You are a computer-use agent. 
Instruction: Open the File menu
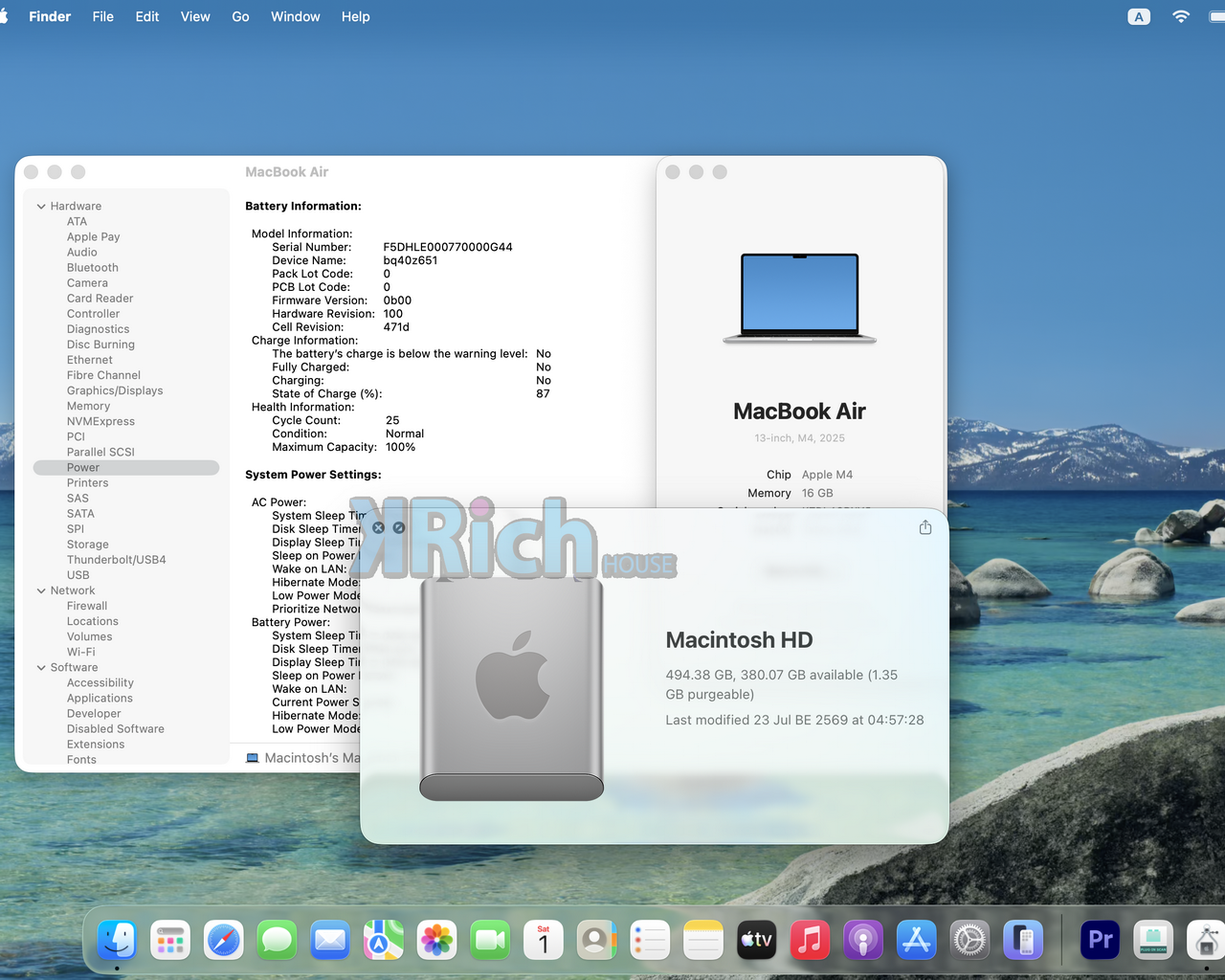[103, 16]
